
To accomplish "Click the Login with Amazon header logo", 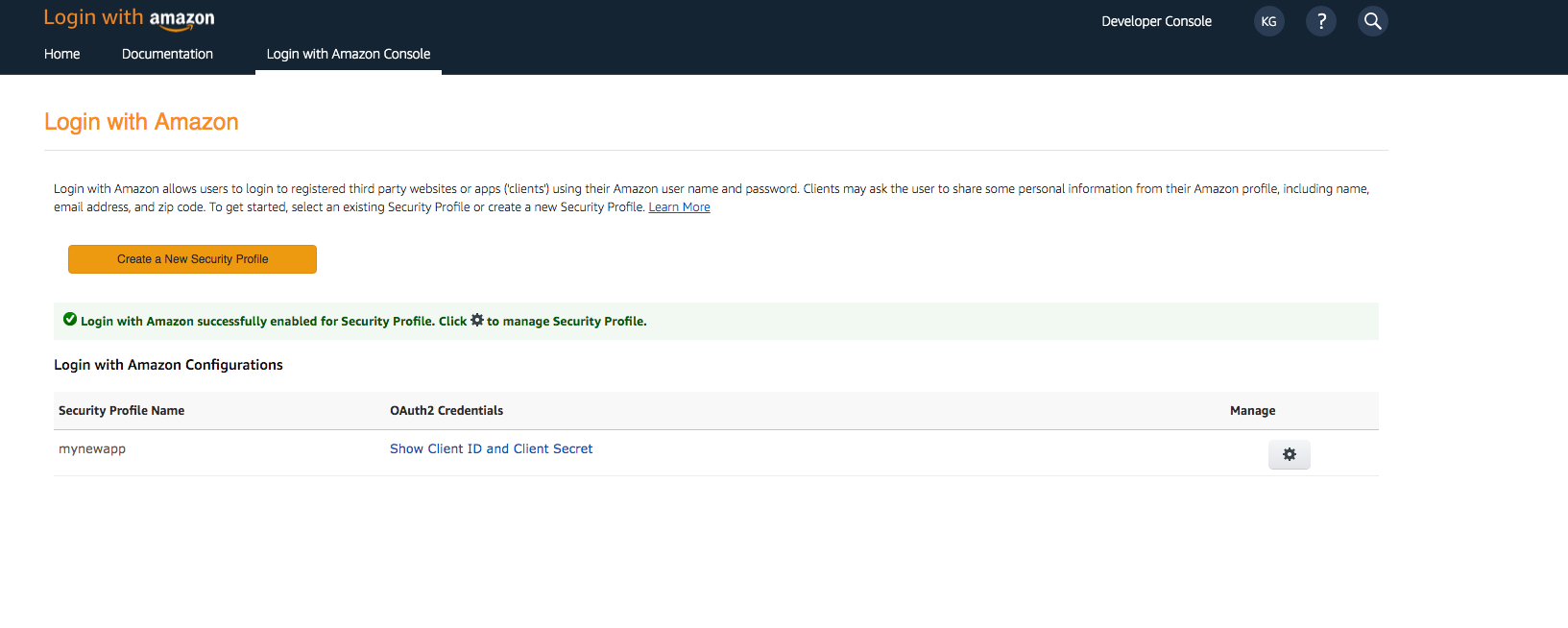I will tap(130, 18).
